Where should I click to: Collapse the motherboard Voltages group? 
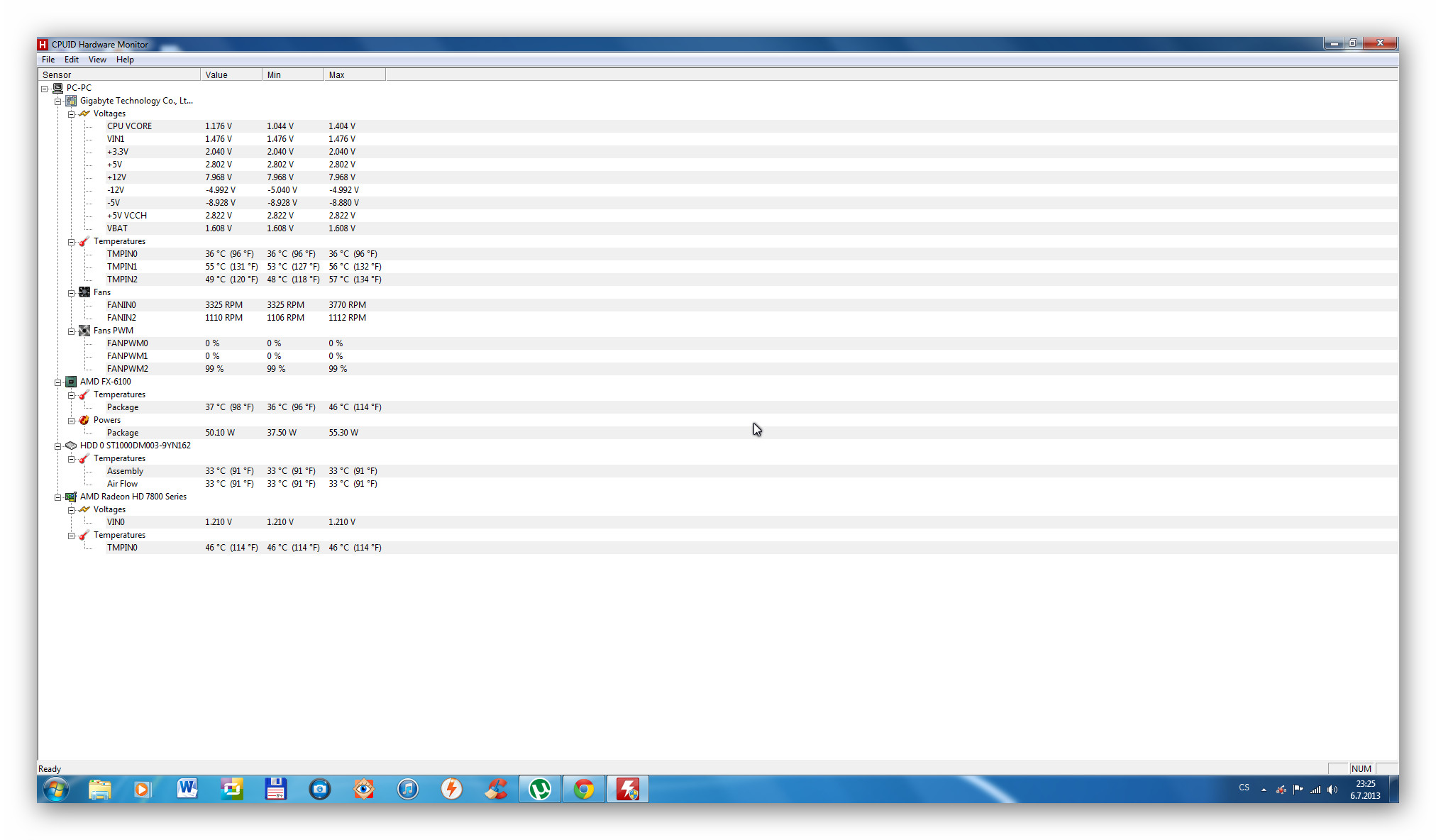(72, 114)
